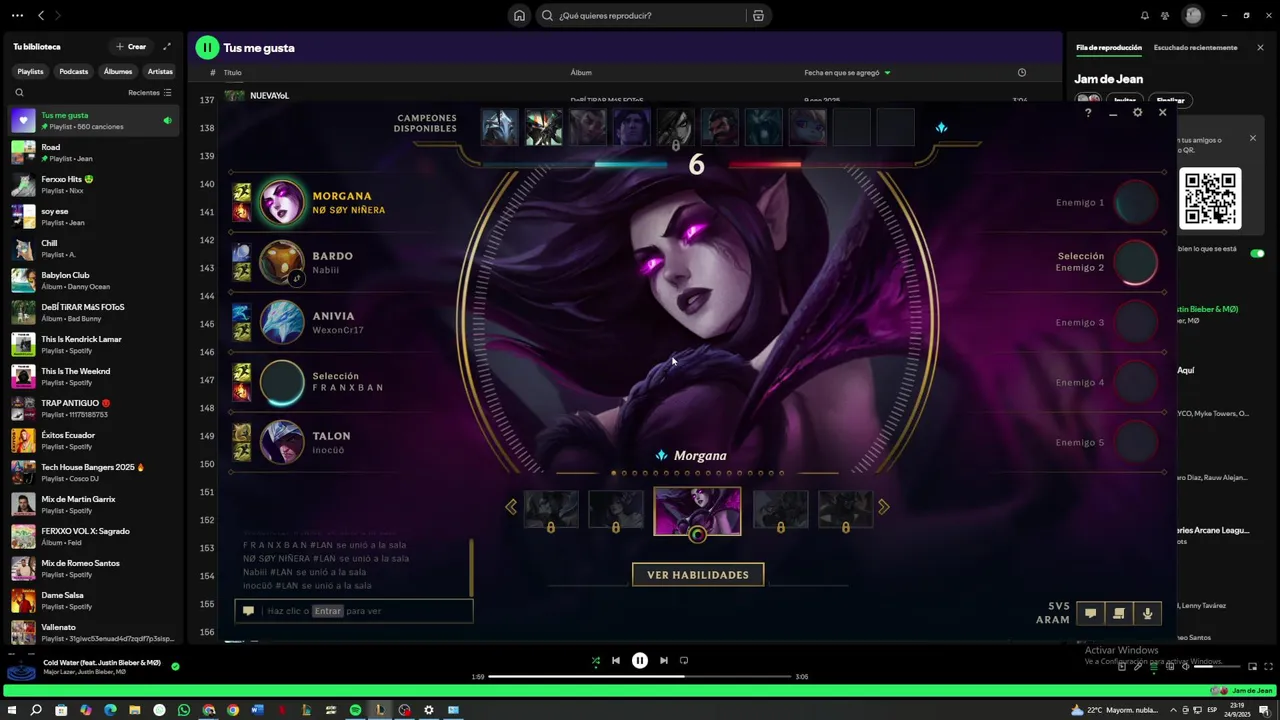Image resolution: width=1280 pixels, height=720 pixels.
Task: Toggle liked checkmark for Cold Water
Action: (175, 666)
